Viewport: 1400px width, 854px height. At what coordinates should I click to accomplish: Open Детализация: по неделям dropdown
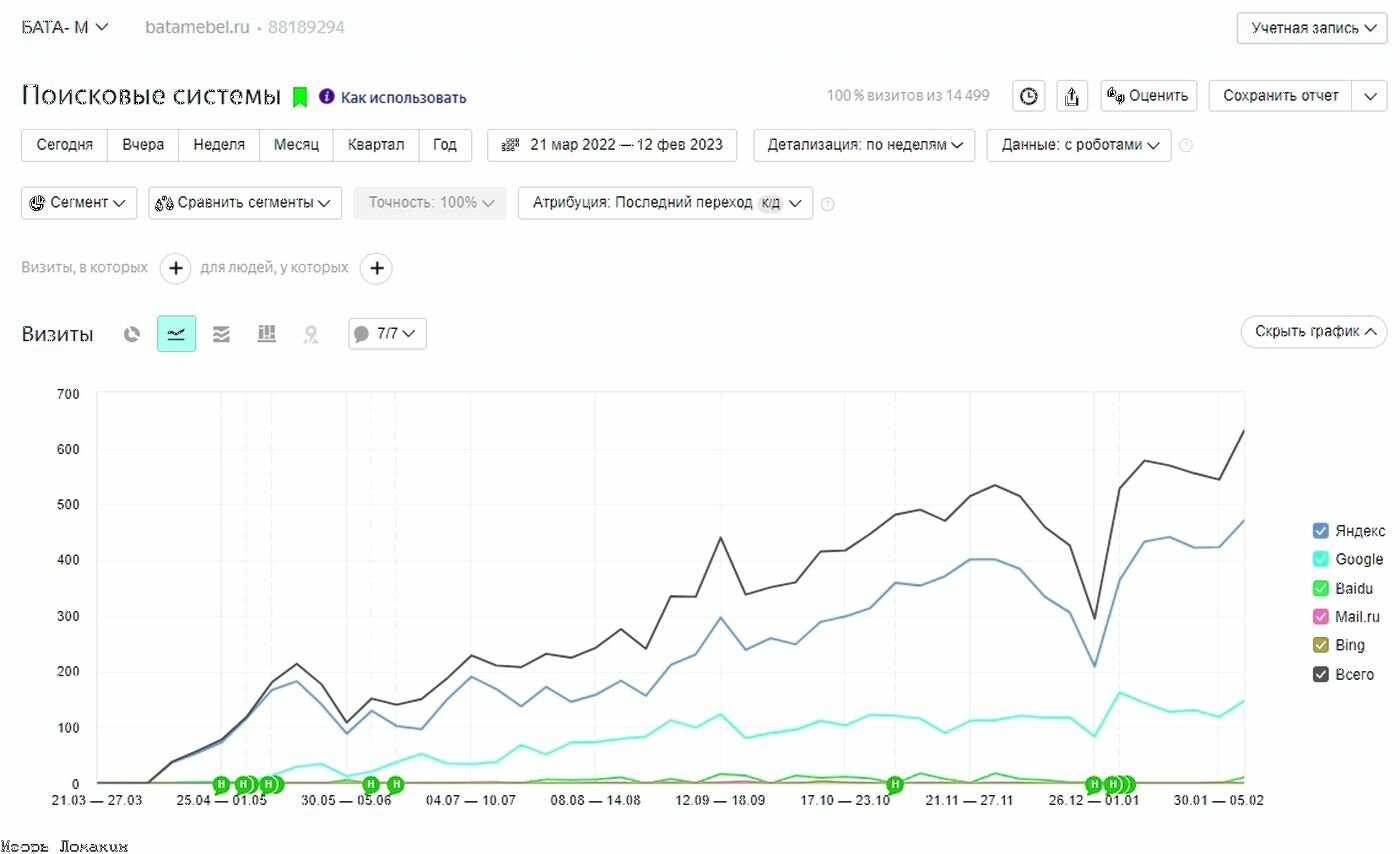864,145
